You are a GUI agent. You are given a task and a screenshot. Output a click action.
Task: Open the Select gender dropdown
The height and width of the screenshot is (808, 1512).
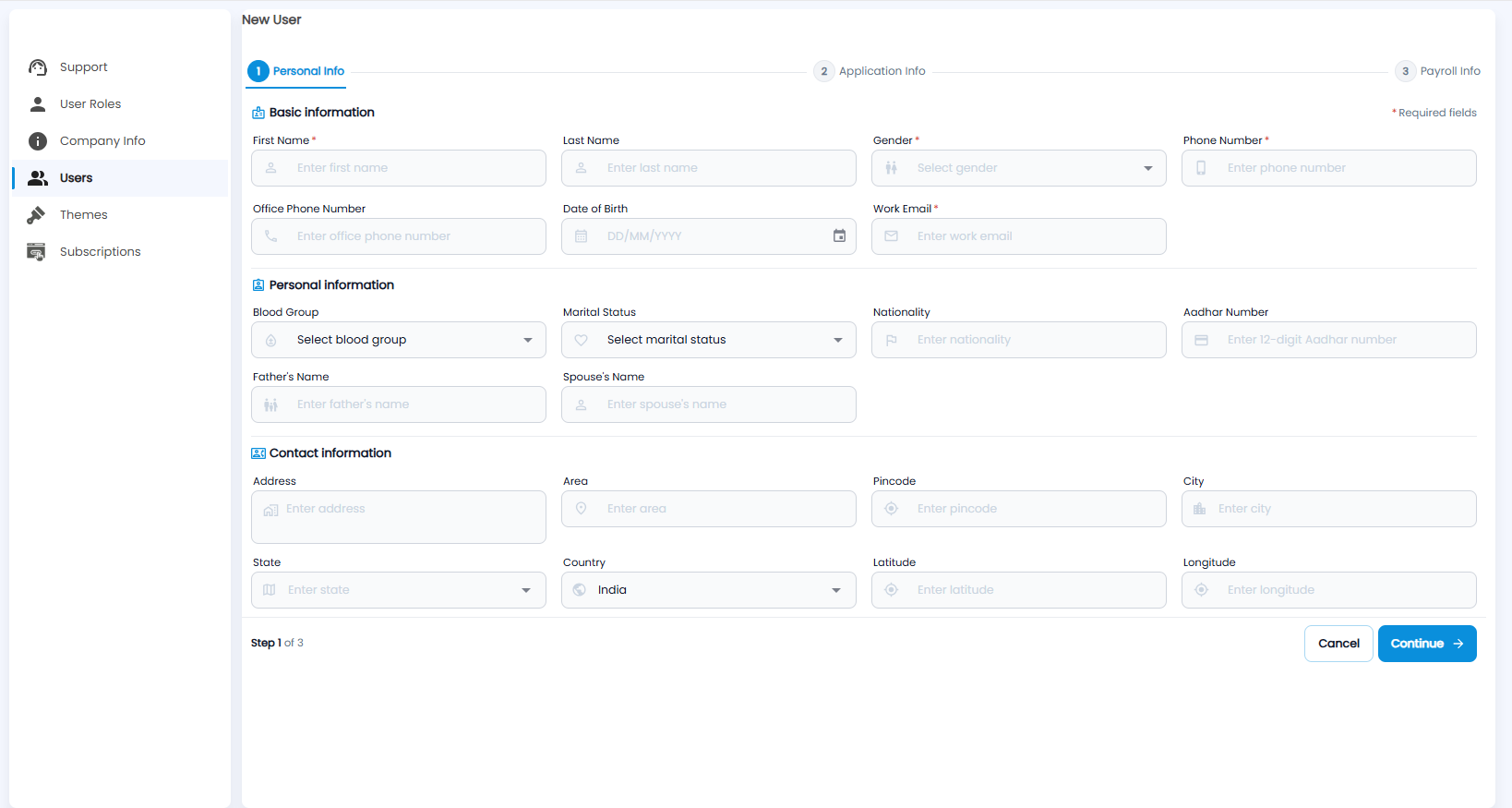coord(1019,168)
